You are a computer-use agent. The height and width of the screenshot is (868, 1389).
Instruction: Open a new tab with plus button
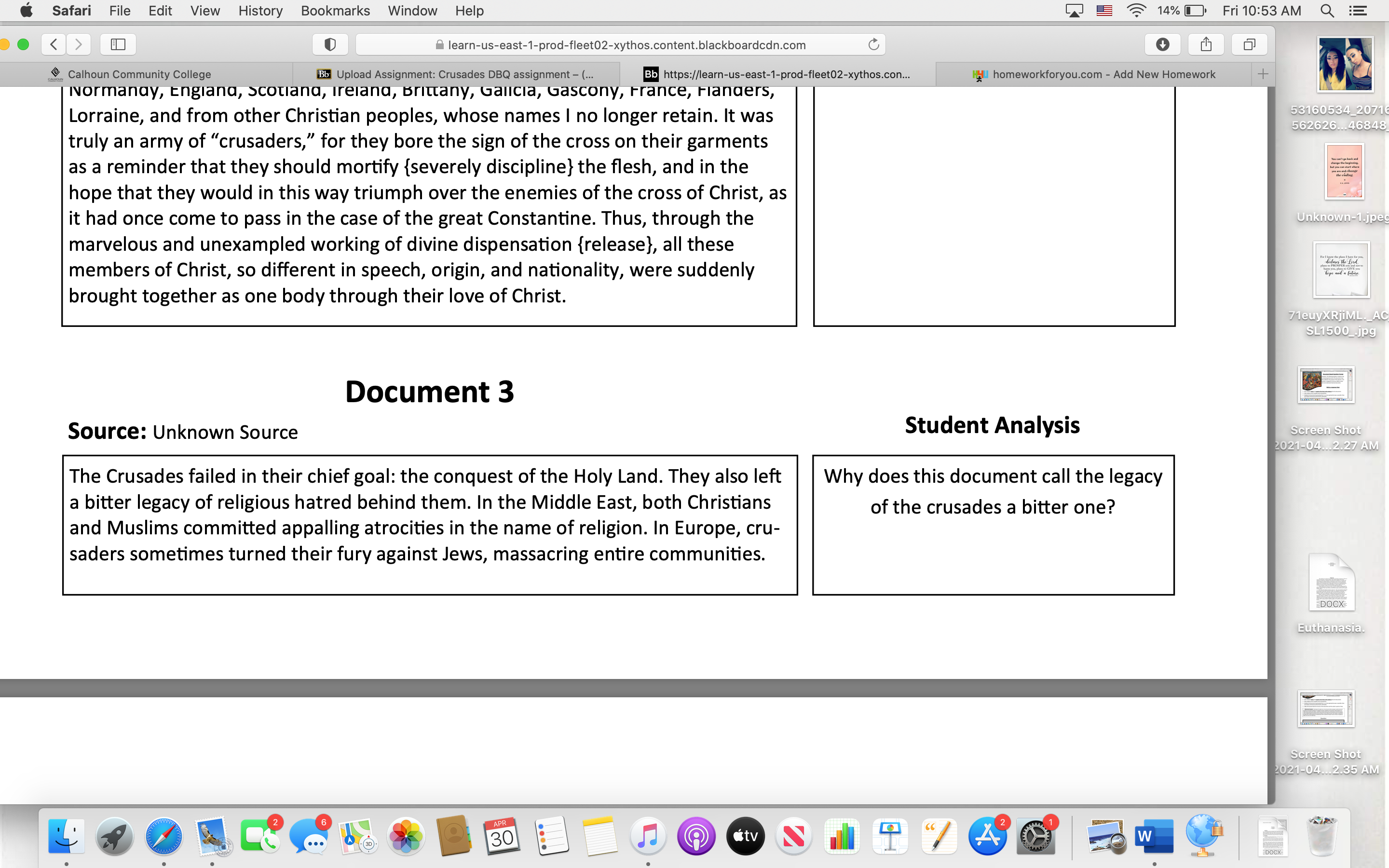[1263, 74]
